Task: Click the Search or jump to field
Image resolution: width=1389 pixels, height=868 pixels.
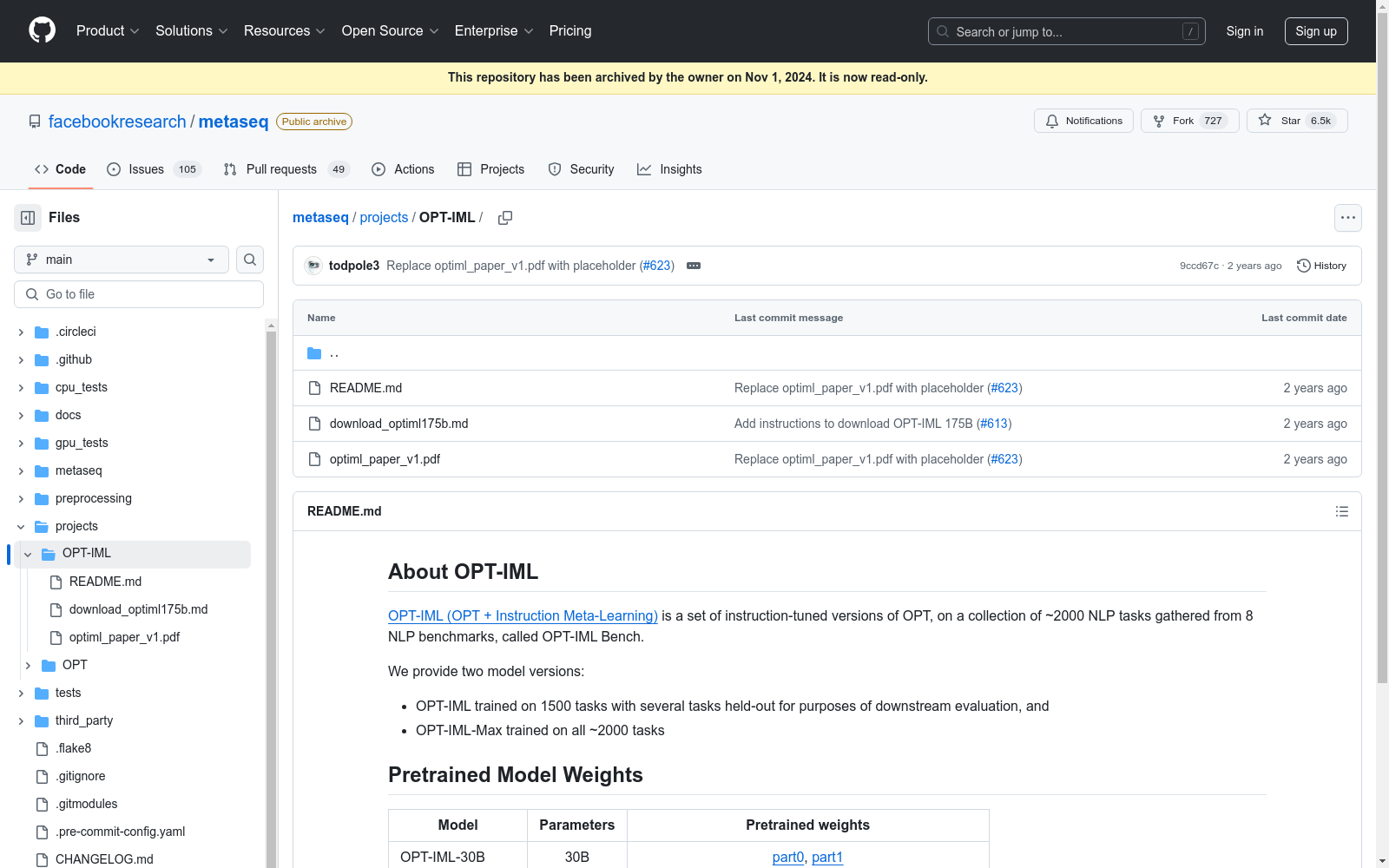Action: pyautogui.click(x=1067, y=31)
